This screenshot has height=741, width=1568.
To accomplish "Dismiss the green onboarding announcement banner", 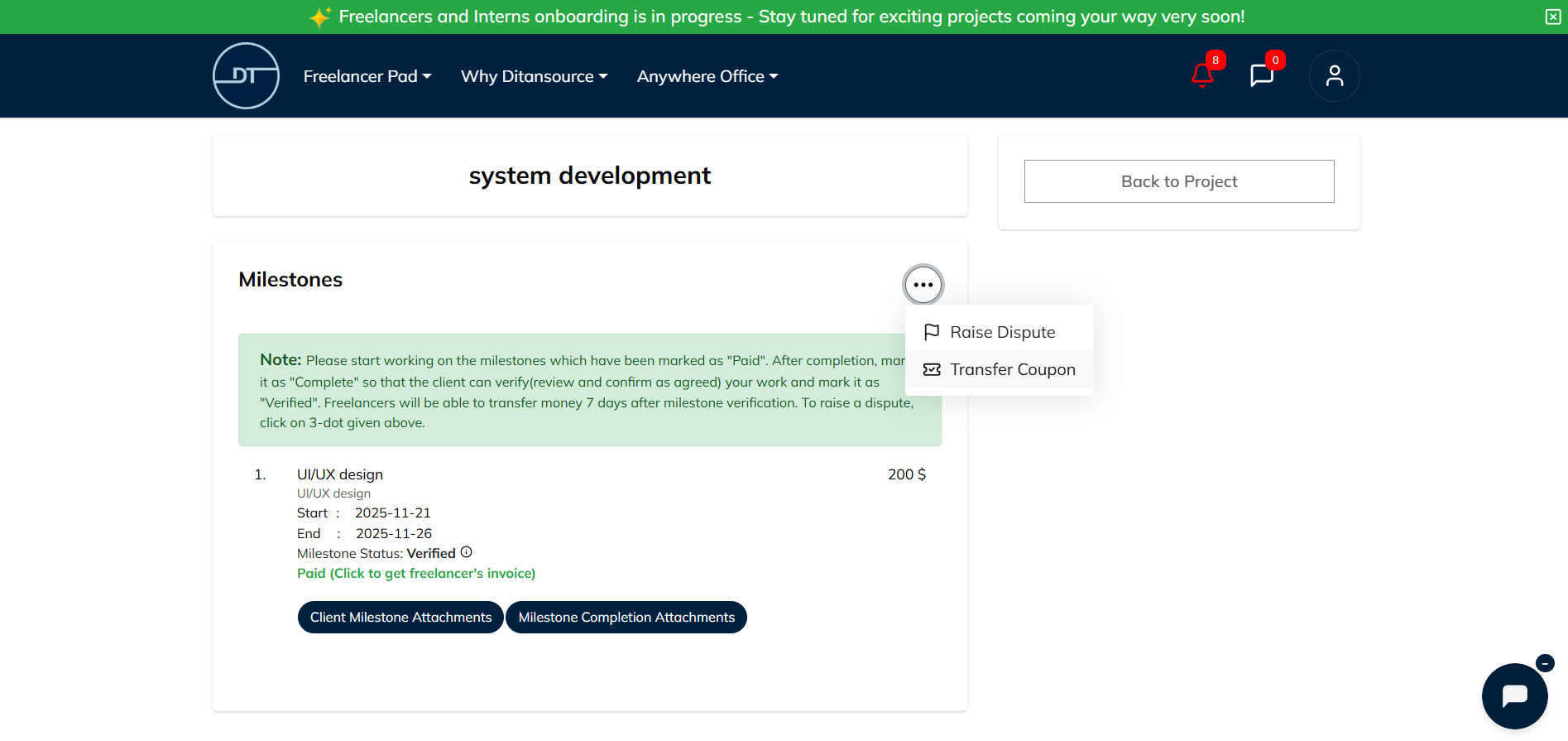I will pos(1553,17).
